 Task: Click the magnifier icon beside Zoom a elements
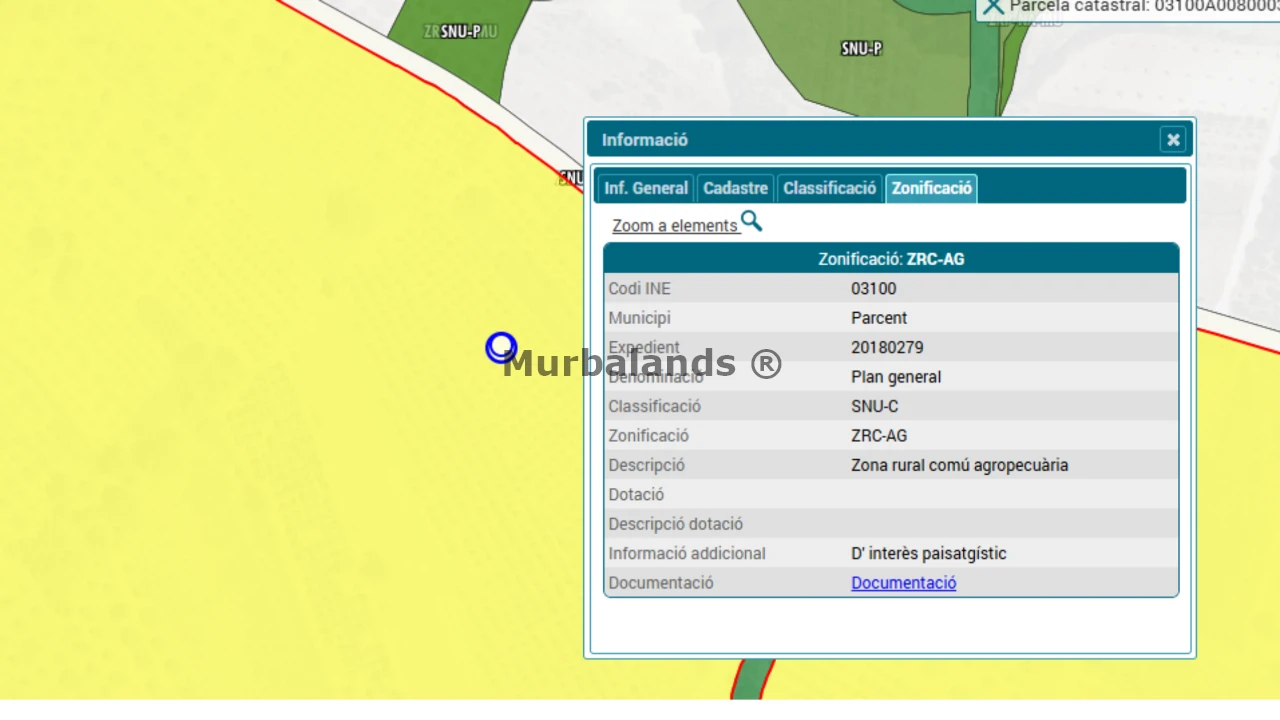(751, 221)
